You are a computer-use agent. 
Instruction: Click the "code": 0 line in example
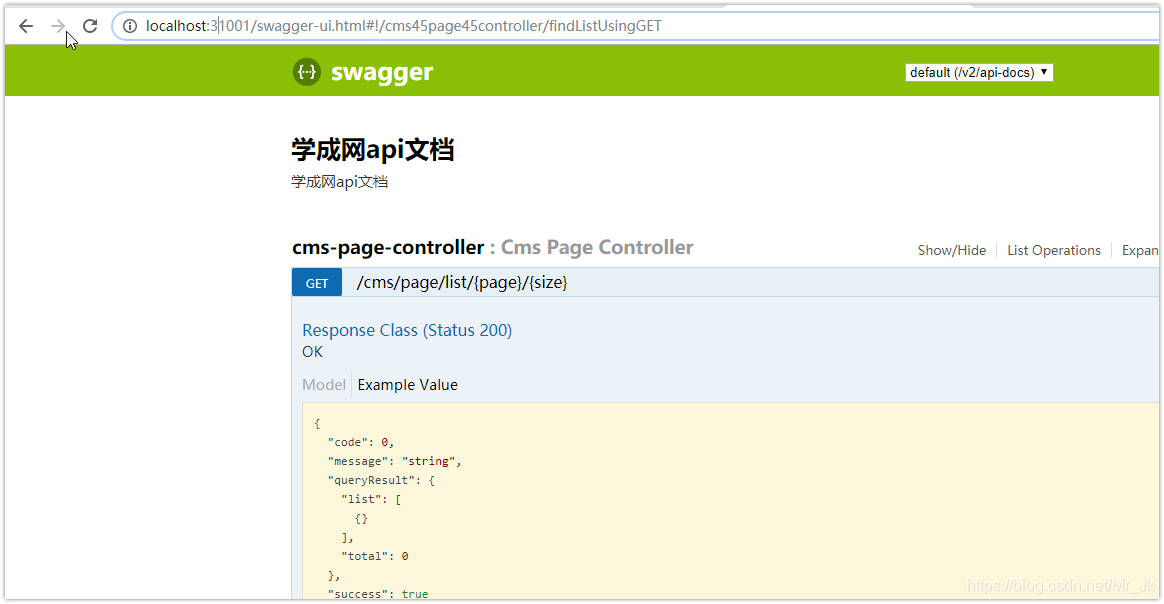[361, 442]
